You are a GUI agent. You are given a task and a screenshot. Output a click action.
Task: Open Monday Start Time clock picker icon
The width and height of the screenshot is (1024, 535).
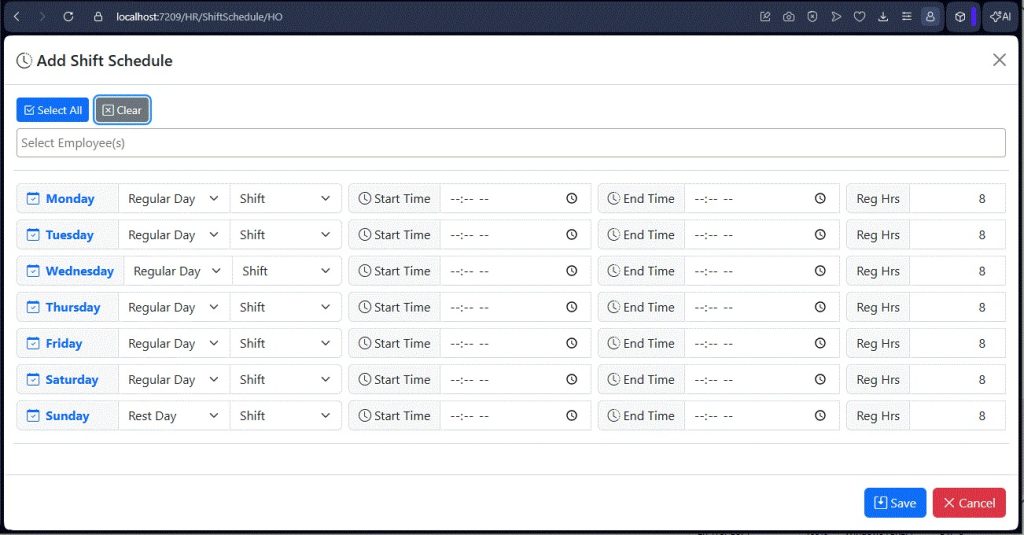[571, 199]
